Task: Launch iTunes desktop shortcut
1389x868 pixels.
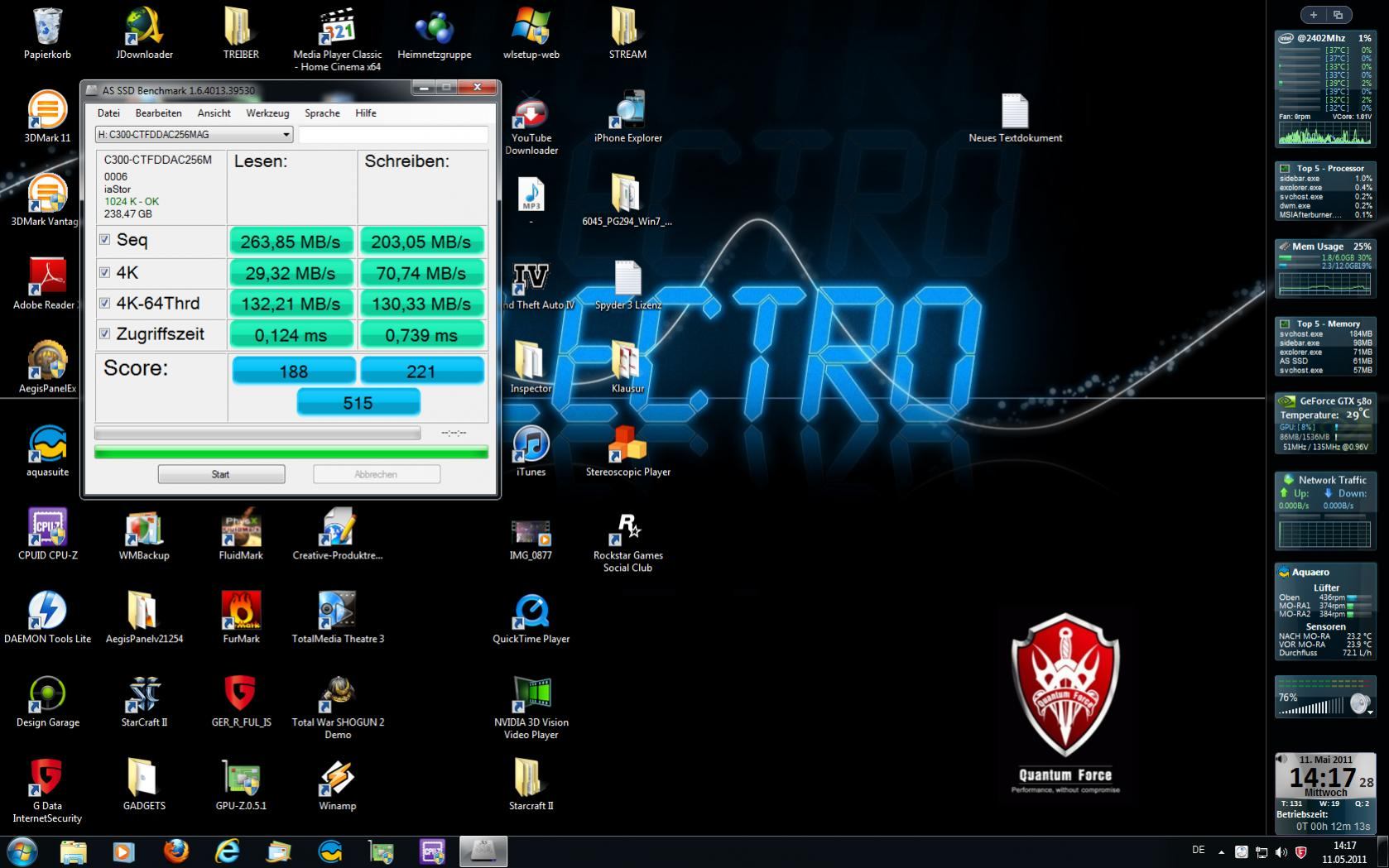Action: [531, 451]
